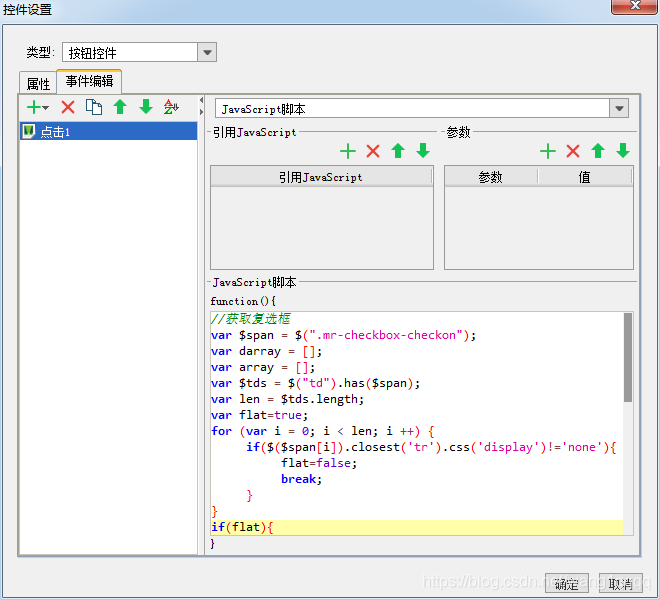
Task: Remove the referenced JavaScript entry
Action: tap(373, 151)
